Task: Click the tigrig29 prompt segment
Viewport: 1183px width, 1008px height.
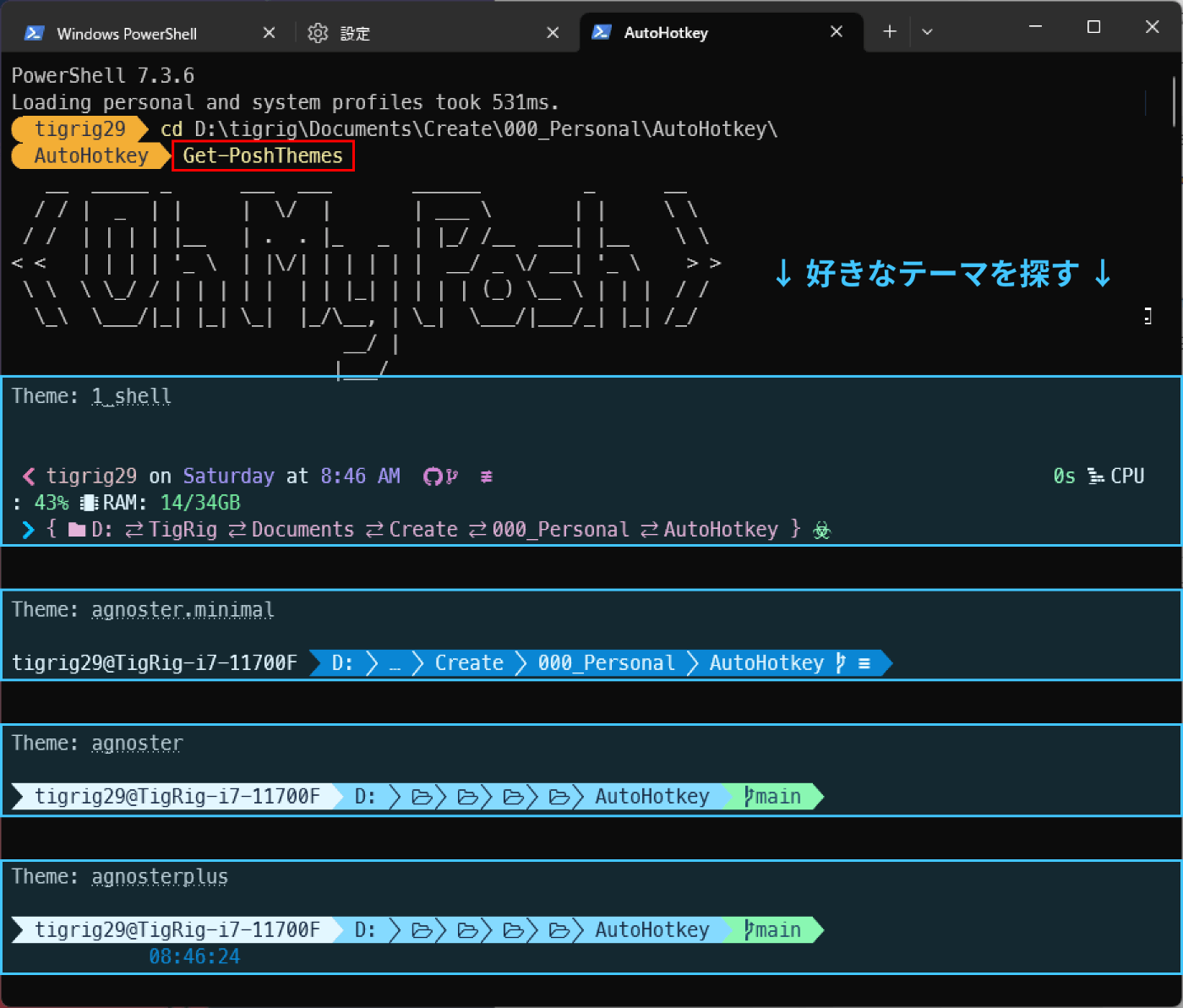Action: click(80, 129)
